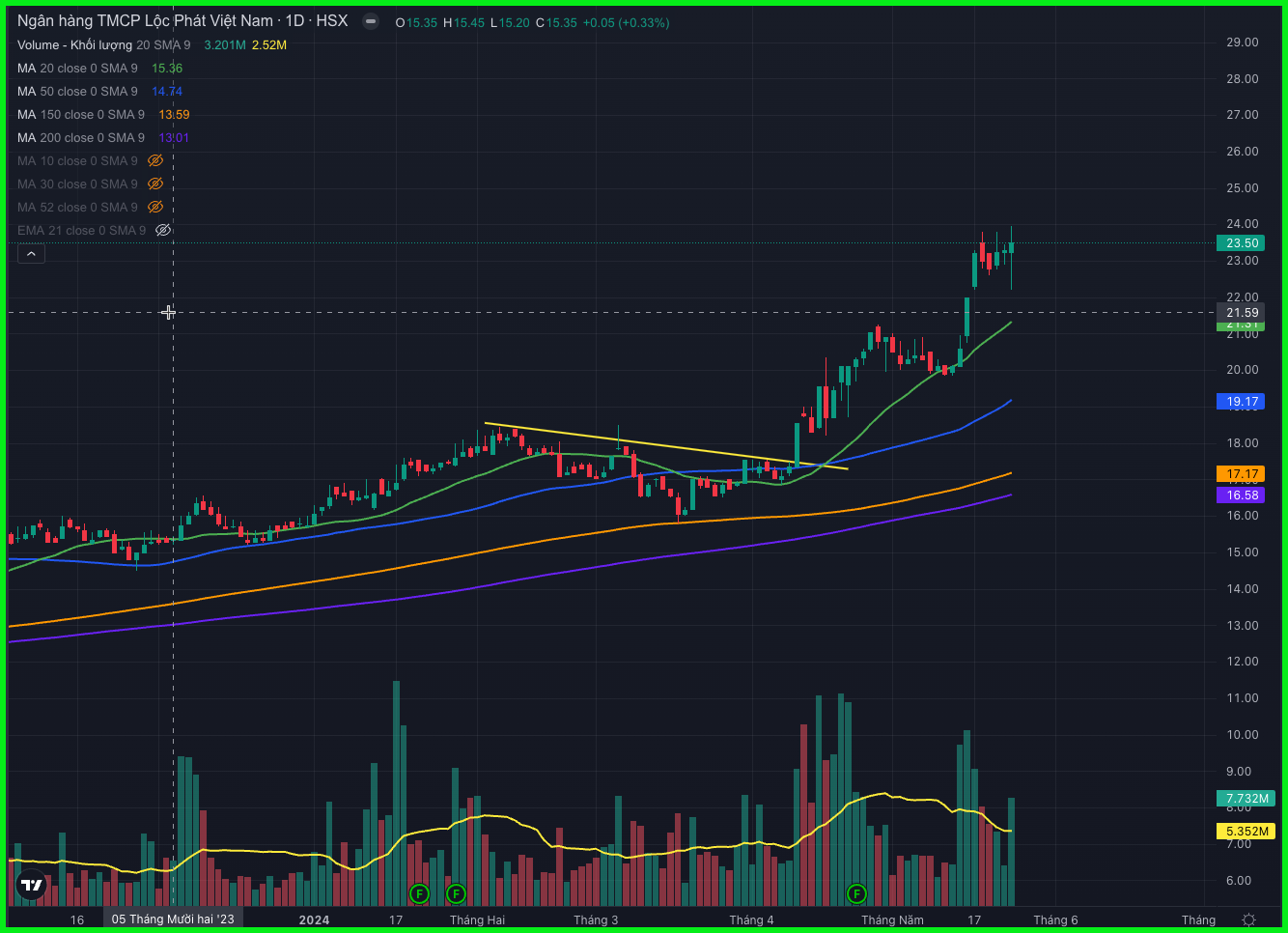
Task: Select the yellow descending trendline drawing
Action: [666, 446]
